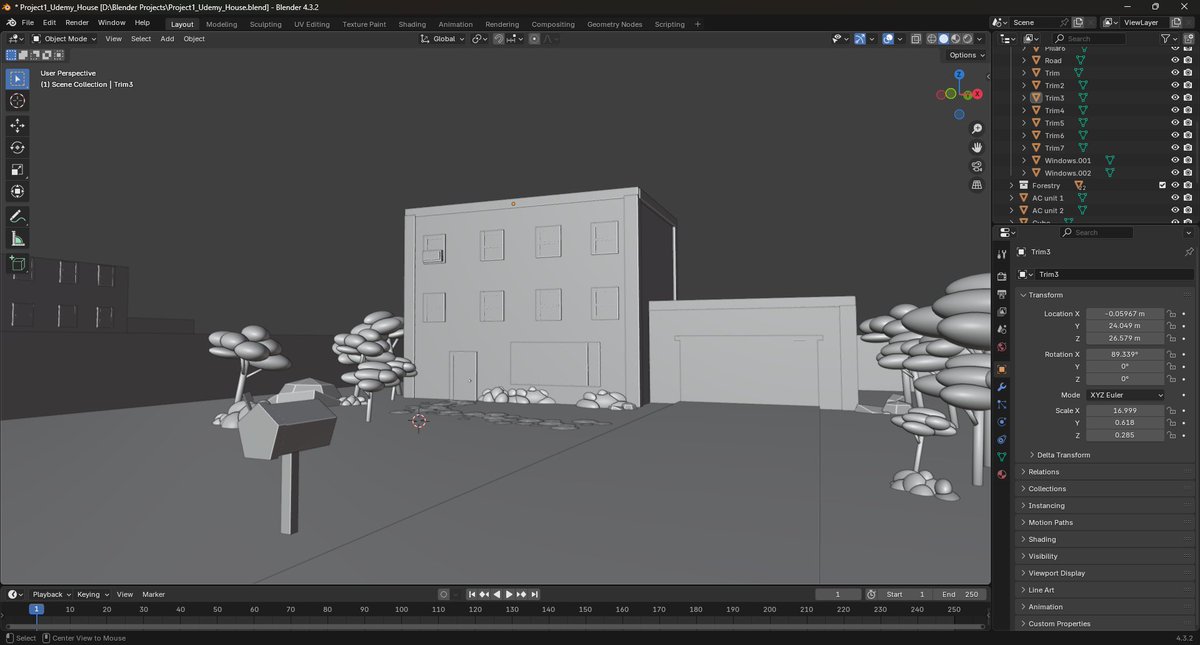The image size is (1200, 645).
Task: Click the End frame 250 field
Action: coord(962,594)
